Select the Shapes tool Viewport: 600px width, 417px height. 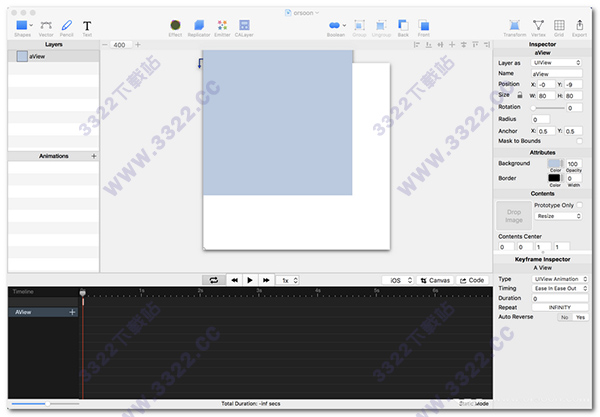tap(21, 25)
